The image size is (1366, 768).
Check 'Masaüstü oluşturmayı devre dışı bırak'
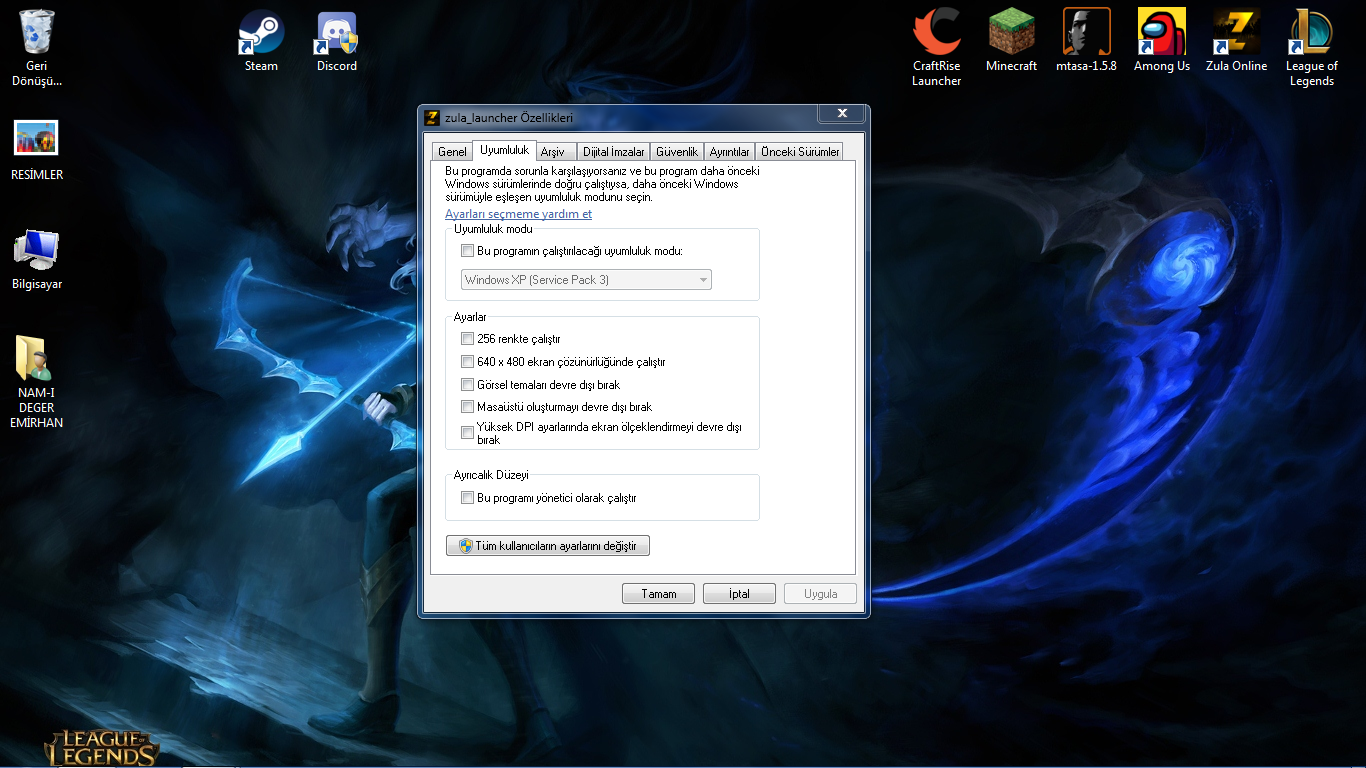coord(467,407)
